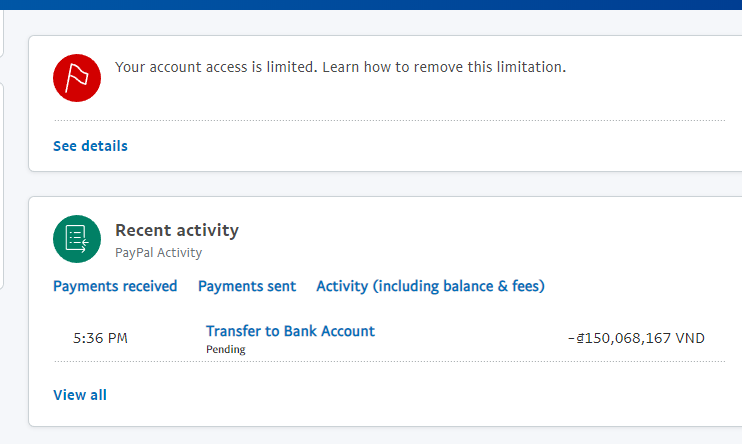Click the Pending status label

point(225,350)
